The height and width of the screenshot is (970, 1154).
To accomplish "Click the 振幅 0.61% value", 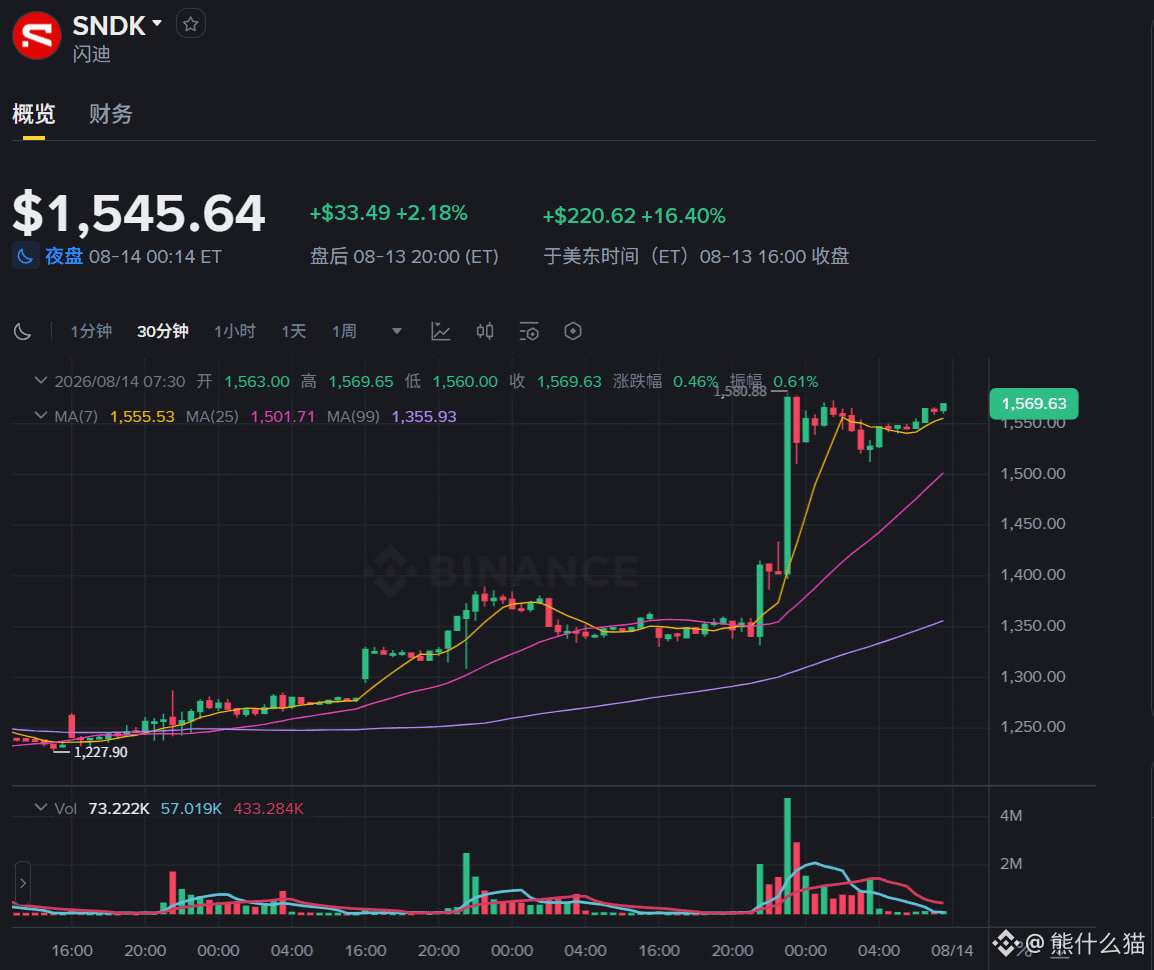I will 796,381.
